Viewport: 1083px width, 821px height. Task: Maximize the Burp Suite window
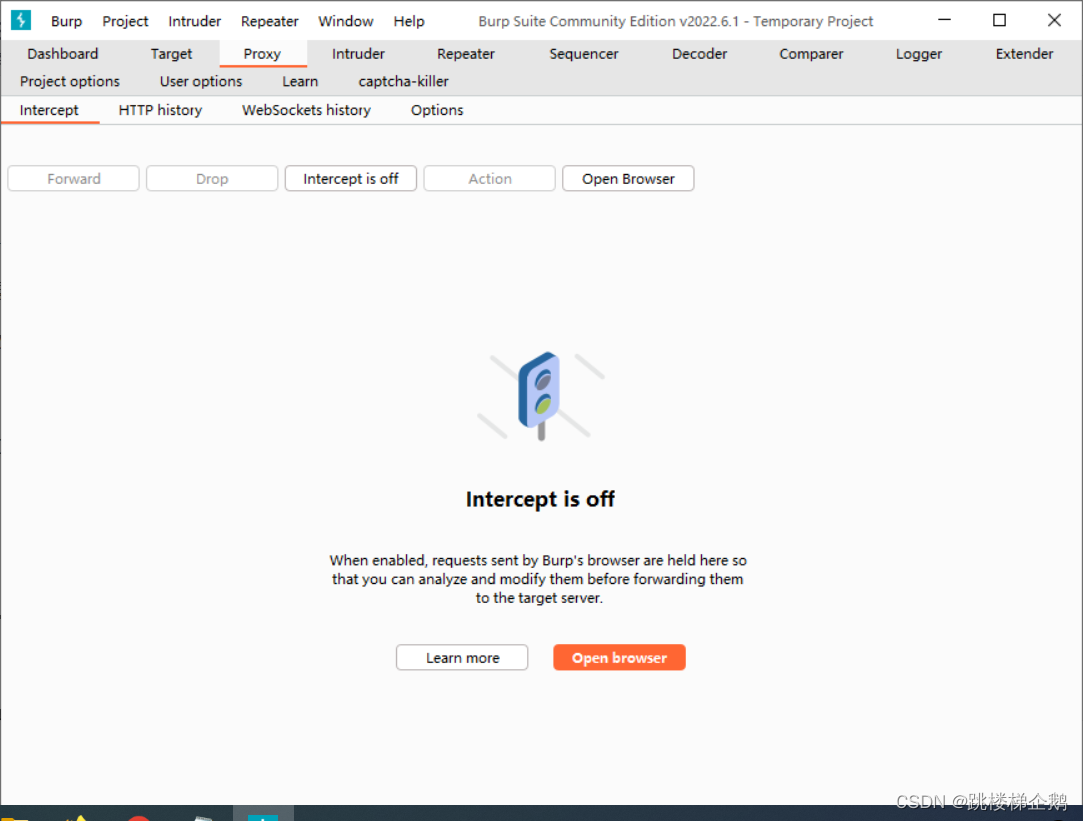999,20
